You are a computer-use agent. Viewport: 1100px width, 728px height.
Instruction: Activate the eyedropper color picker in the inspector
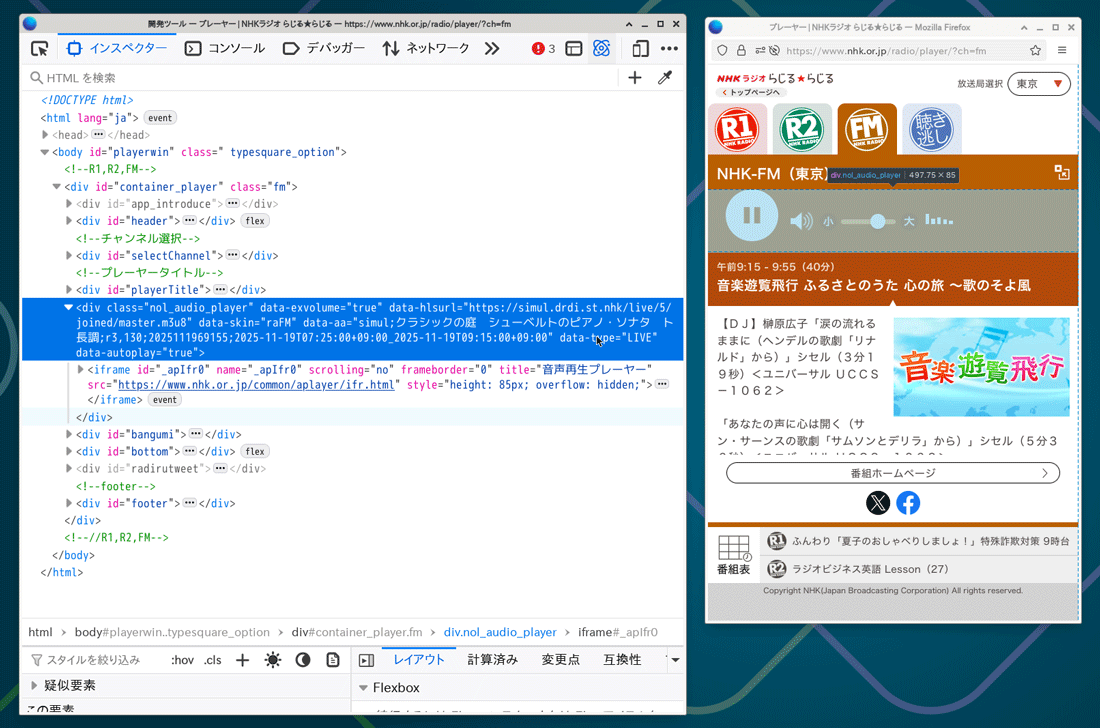[666, 77]
